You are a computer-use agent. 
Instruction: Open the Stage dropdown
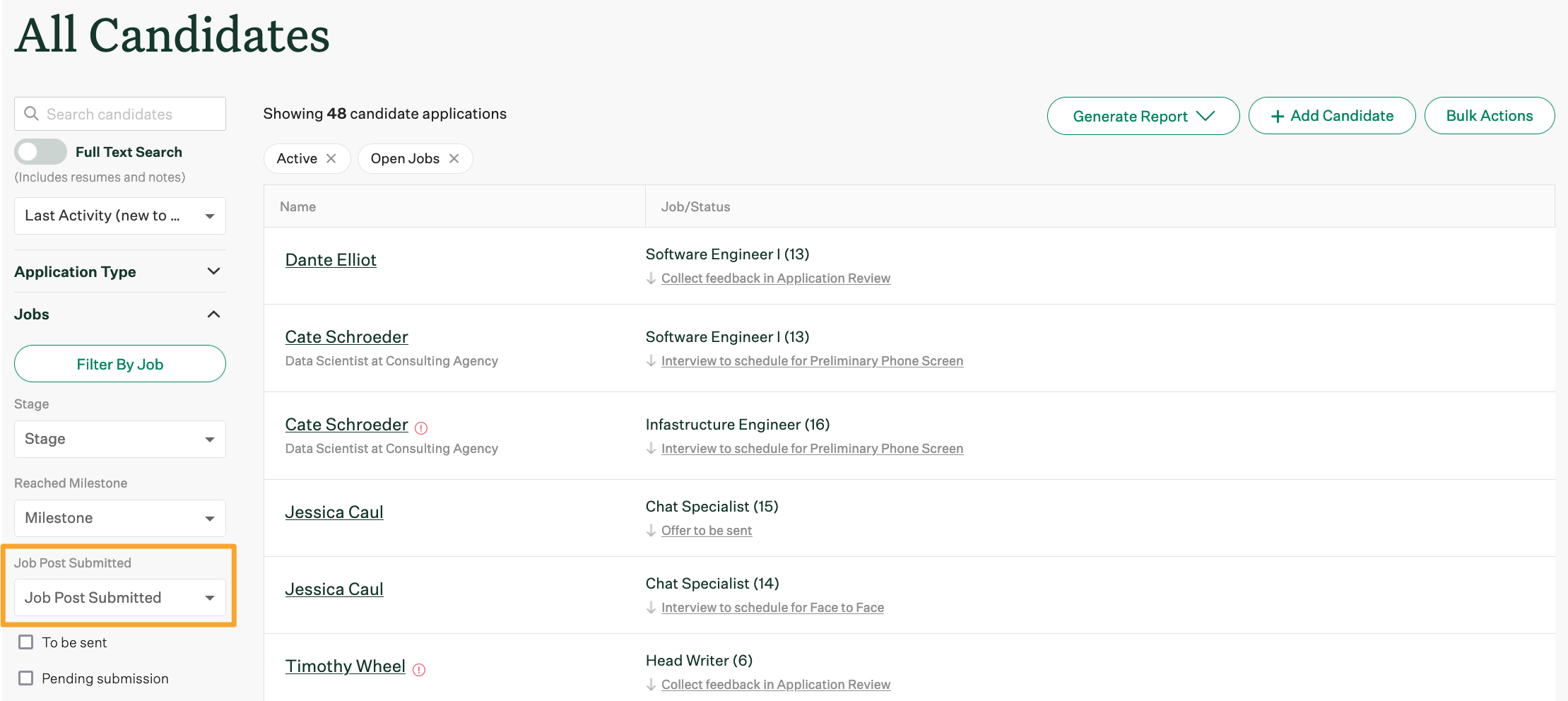click(119, 439)
